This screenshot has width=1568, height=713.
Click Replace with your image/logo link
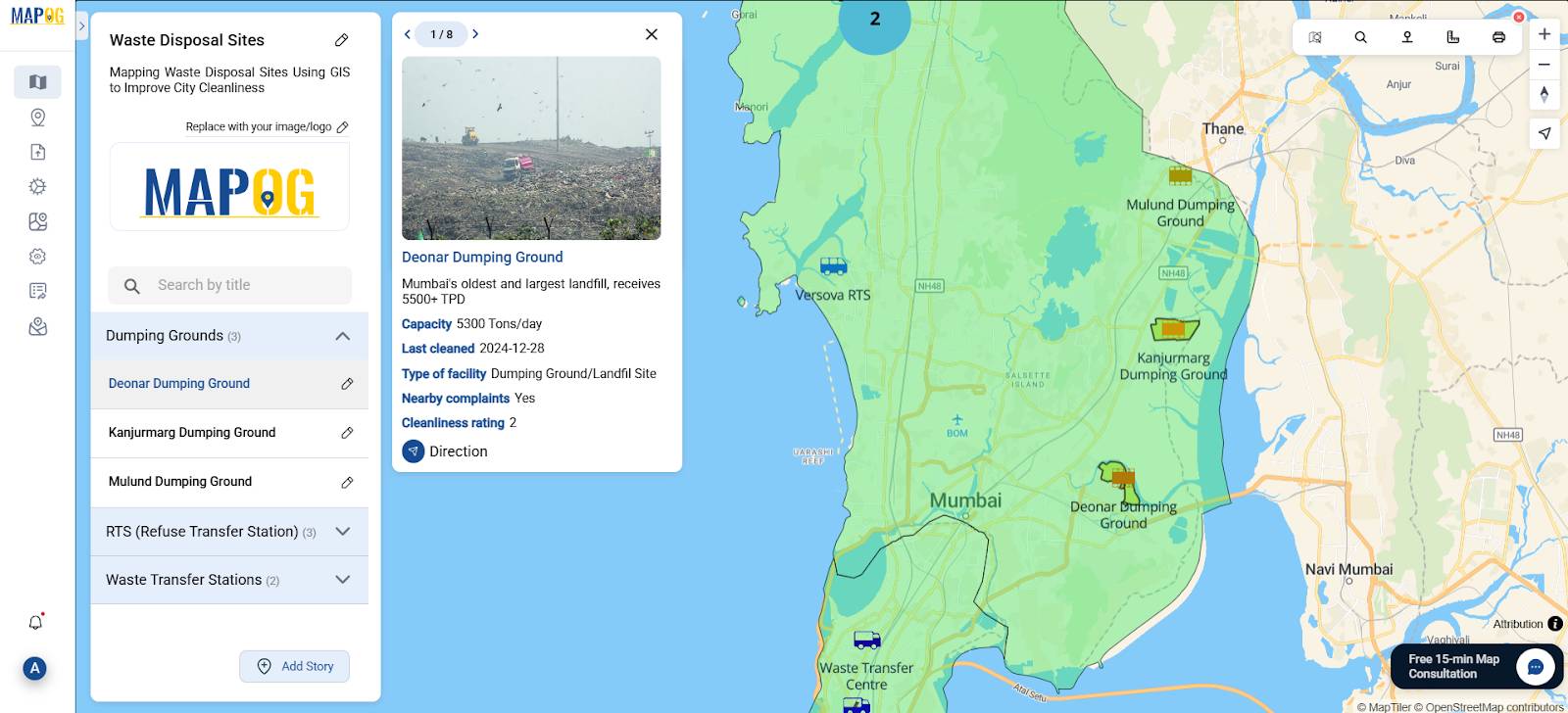(x=267, y=127)
